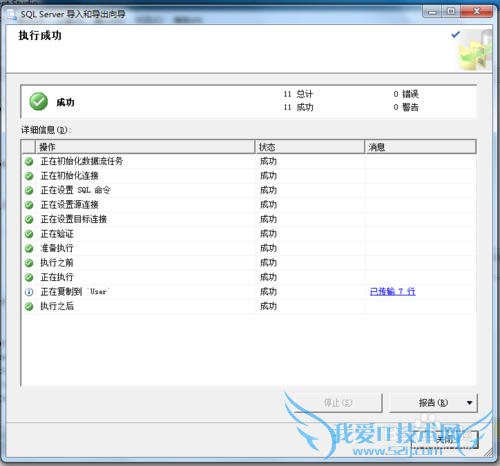Click the 关闭 button
The width and height of the screenshot is (500, 466).
(445, 440)
